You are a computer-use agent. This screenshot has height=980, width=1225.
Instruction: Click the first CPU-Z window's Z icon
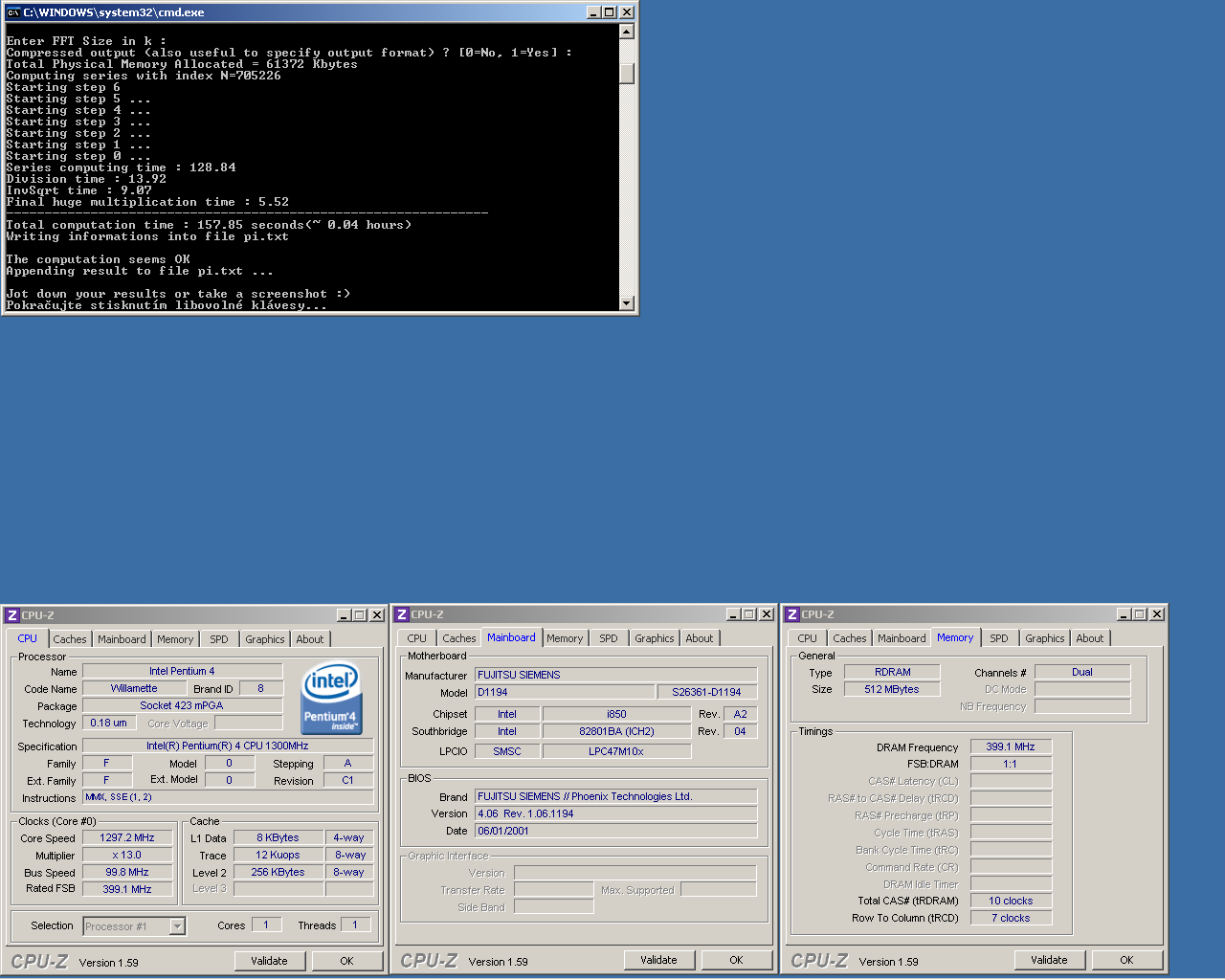(x=12, y=615)
